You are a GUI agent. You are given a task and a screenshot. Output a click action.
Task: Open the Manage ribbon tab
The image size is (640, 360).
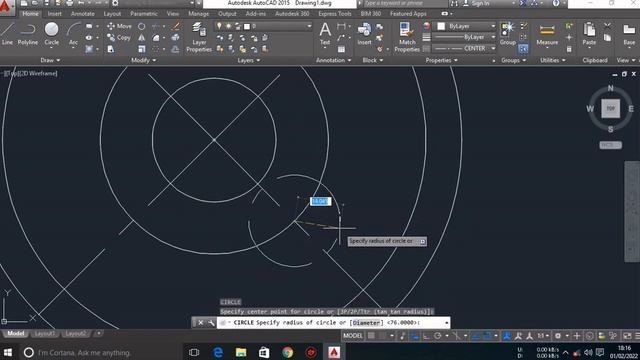click(198, 14)
